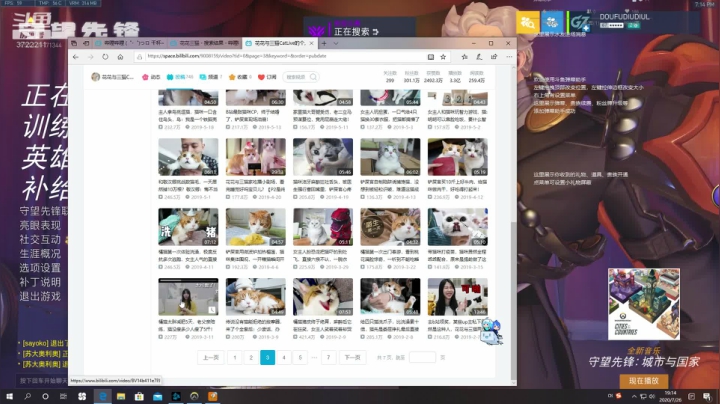The width and height of the screenshot is (720, 404).
Task: Open 选项设置 in Overwatch menu
Action: click(40, 268)
